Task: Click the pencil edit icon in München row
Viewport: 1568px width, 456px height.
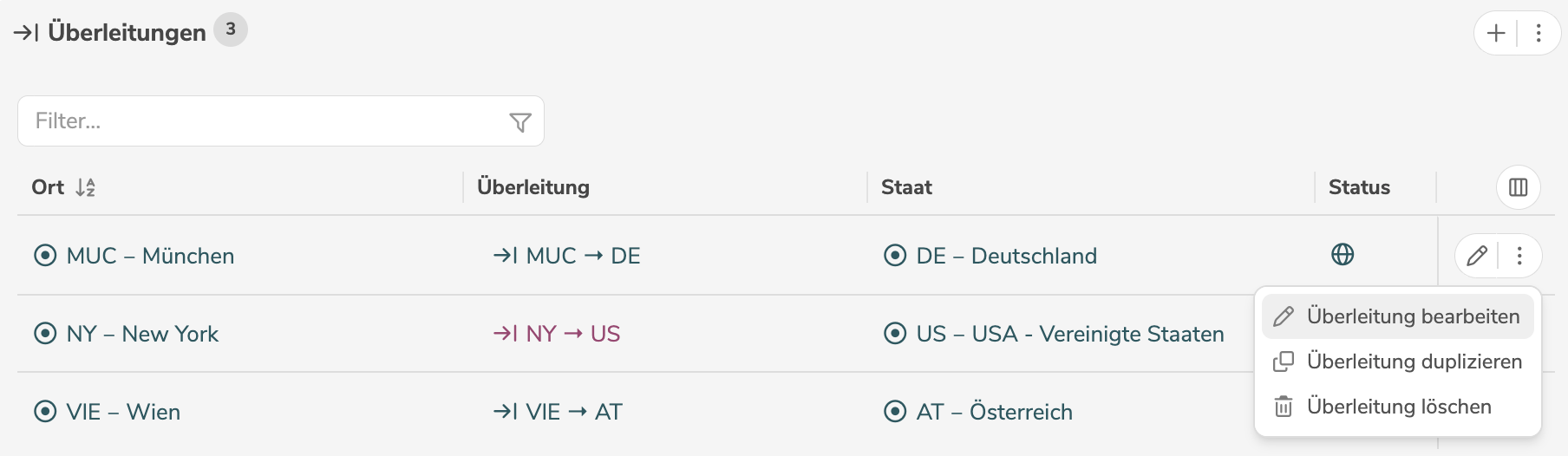Action: click(x=1477, y=256)
